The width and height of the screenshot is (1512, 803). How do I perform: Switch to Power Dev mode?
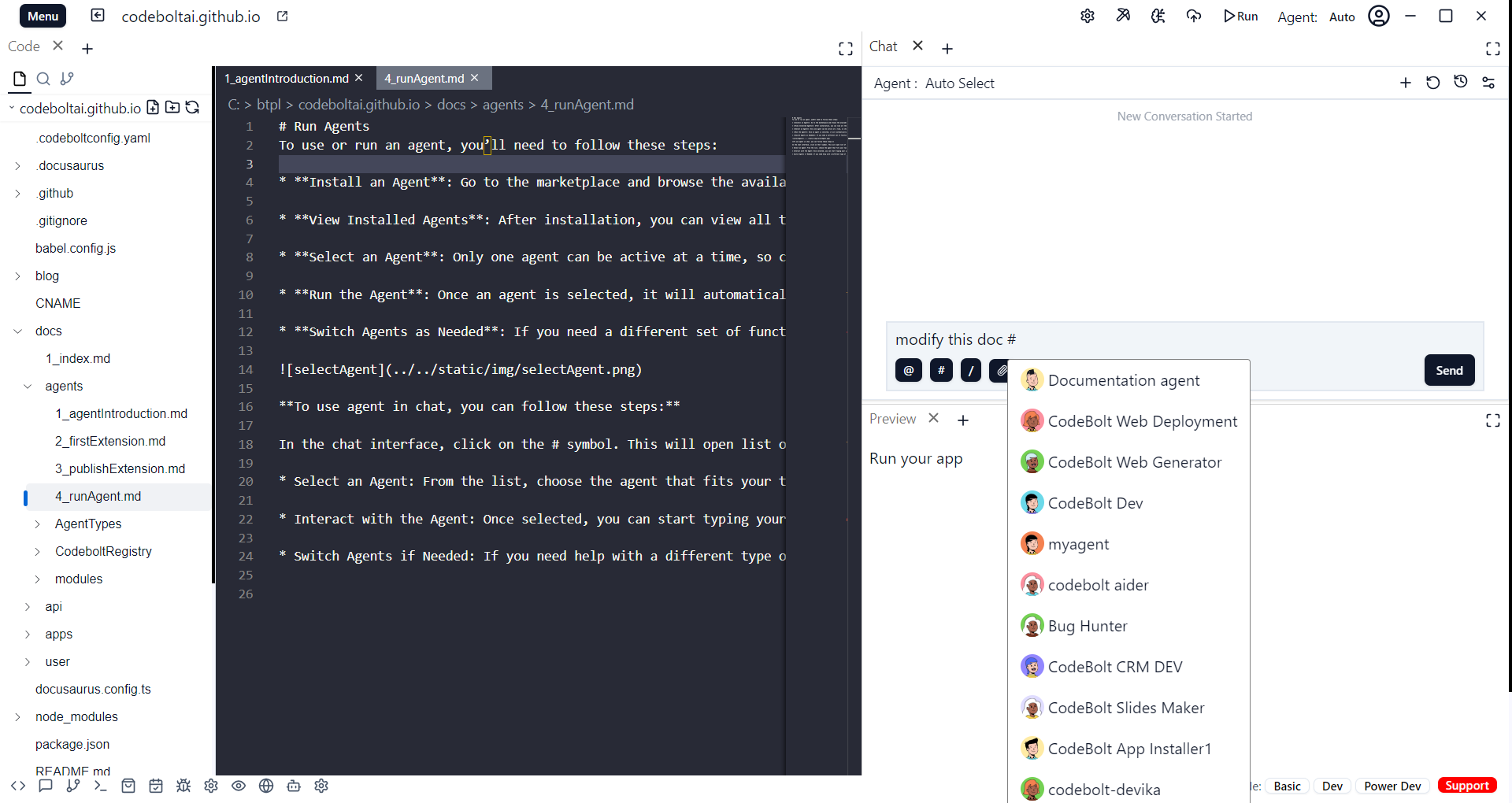(x=1392, y=786)
